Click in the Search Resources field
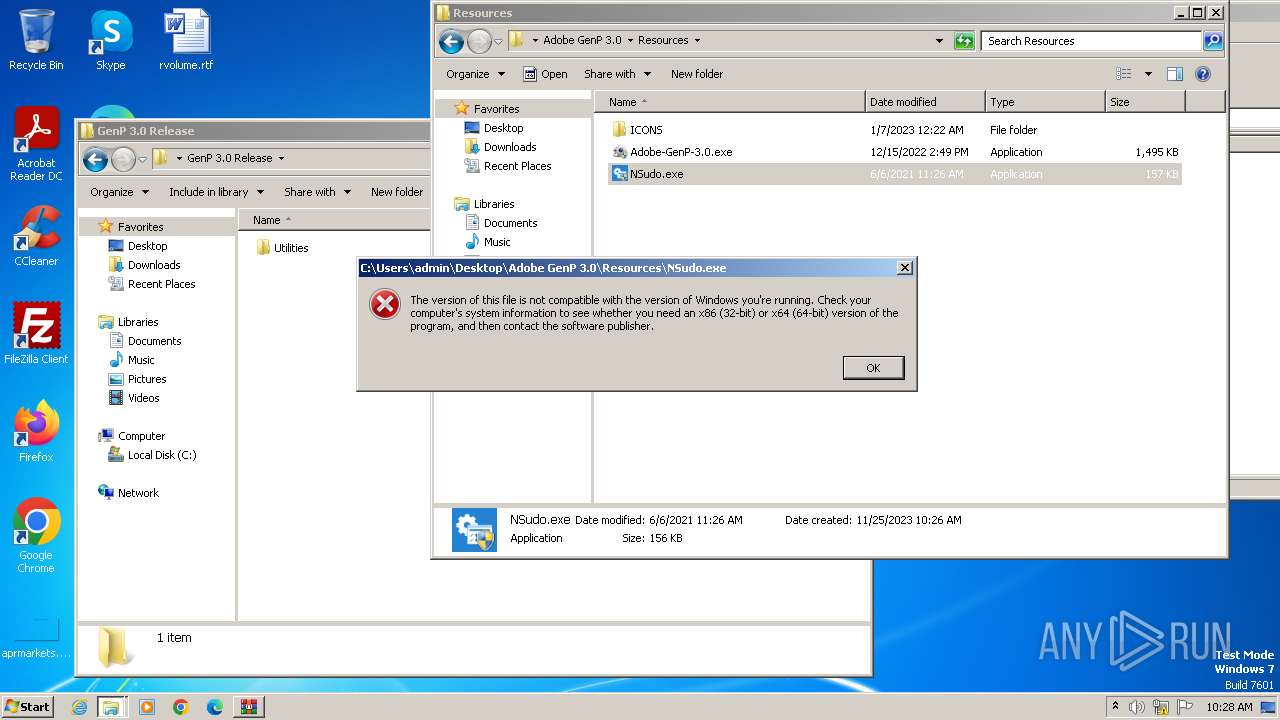 [1091, 41]
